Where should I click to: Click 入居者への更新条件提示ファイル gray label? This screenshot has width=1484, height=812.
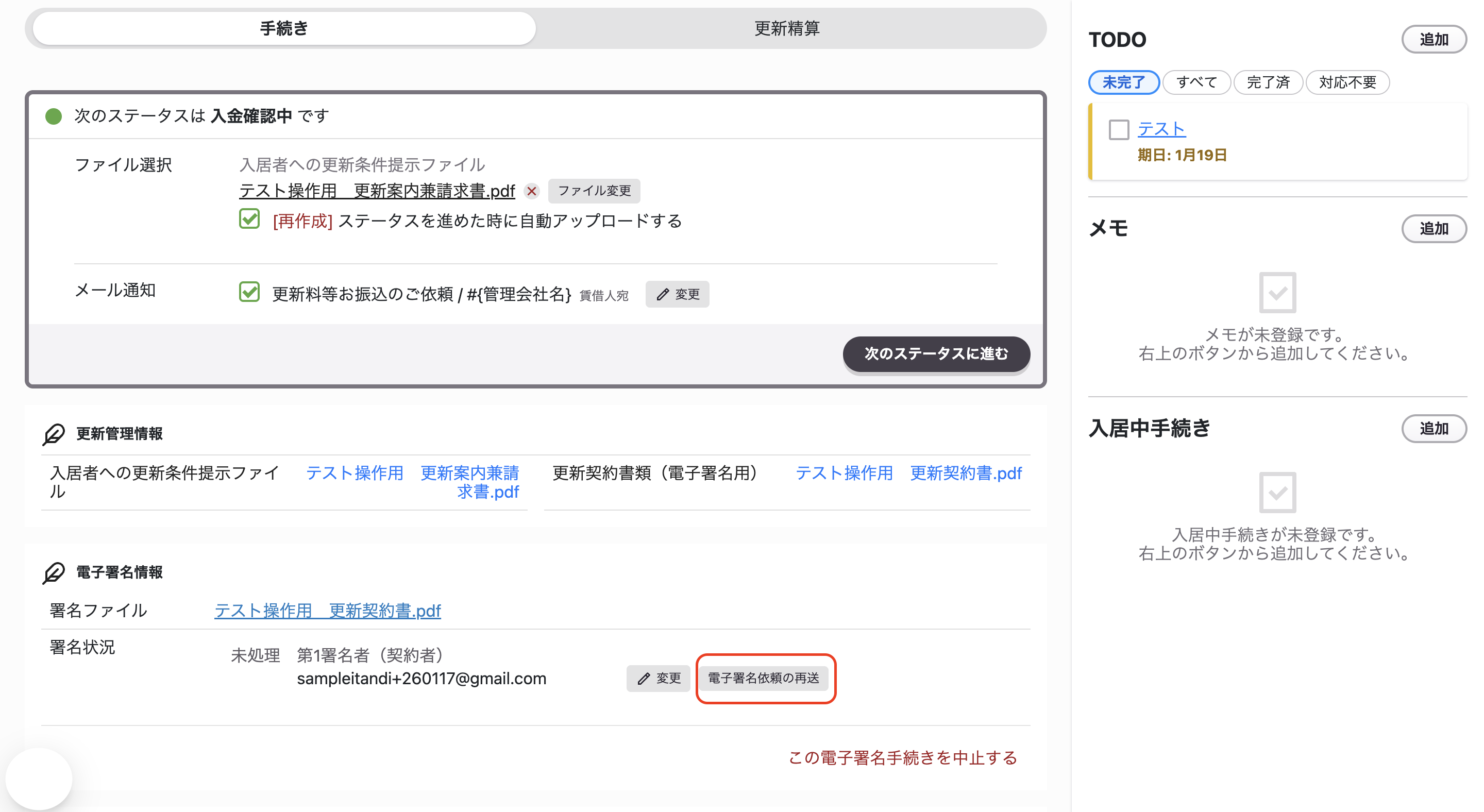pos(362,165)
